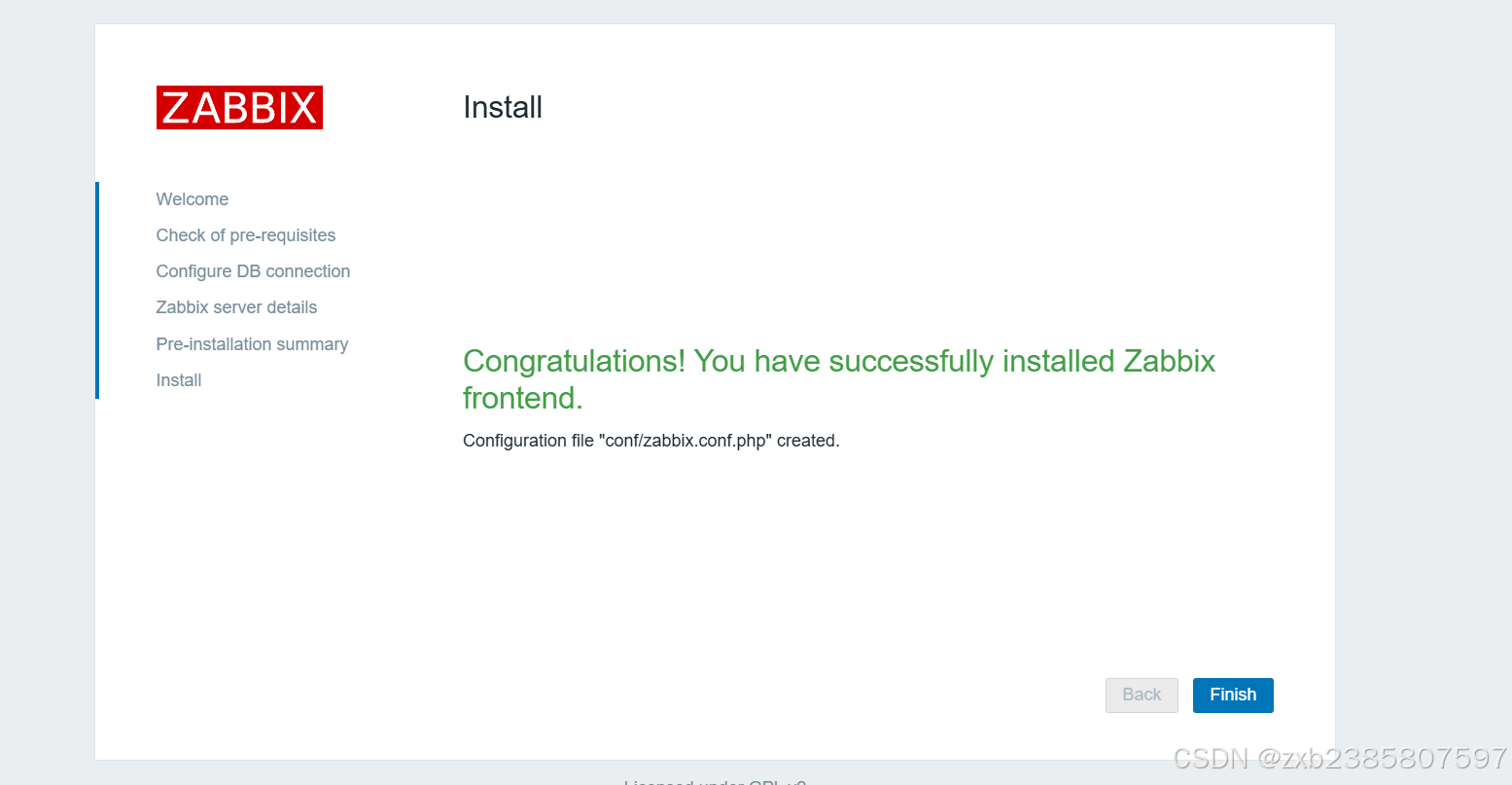
Task: Click the Welcome label at the top of the step list
Action: [192, 198]
